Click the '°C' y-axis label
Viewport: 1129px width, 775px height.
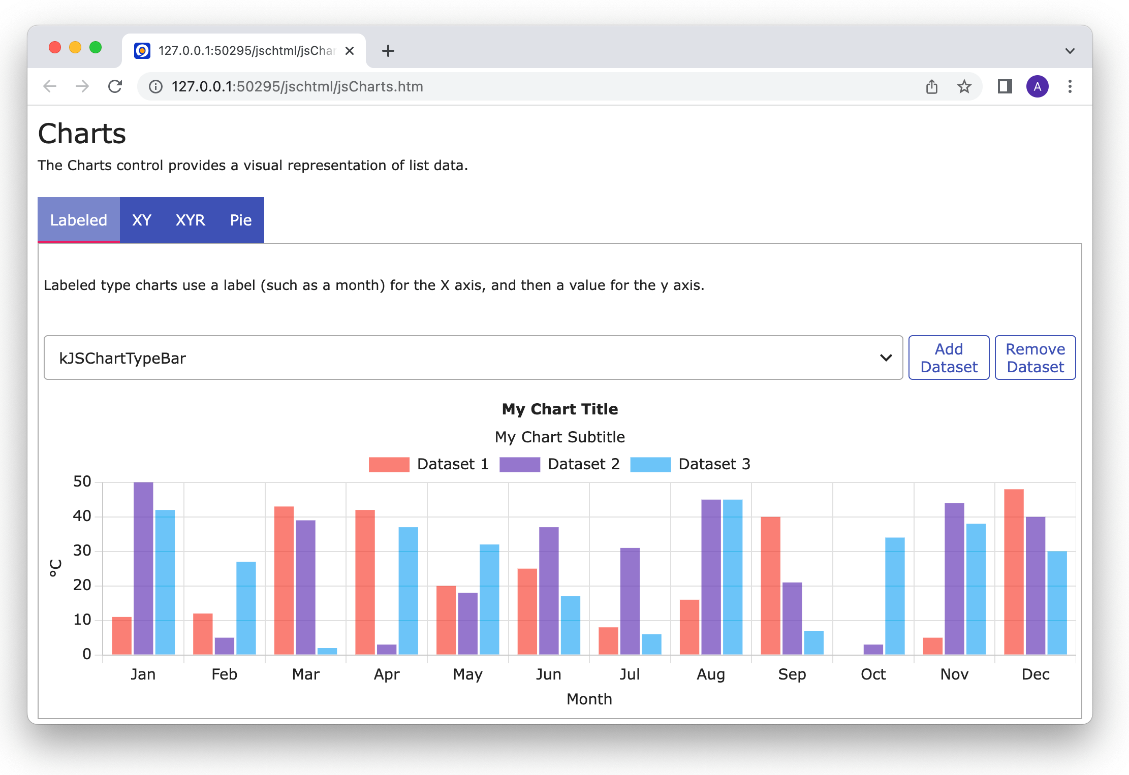tap(55, 568)
